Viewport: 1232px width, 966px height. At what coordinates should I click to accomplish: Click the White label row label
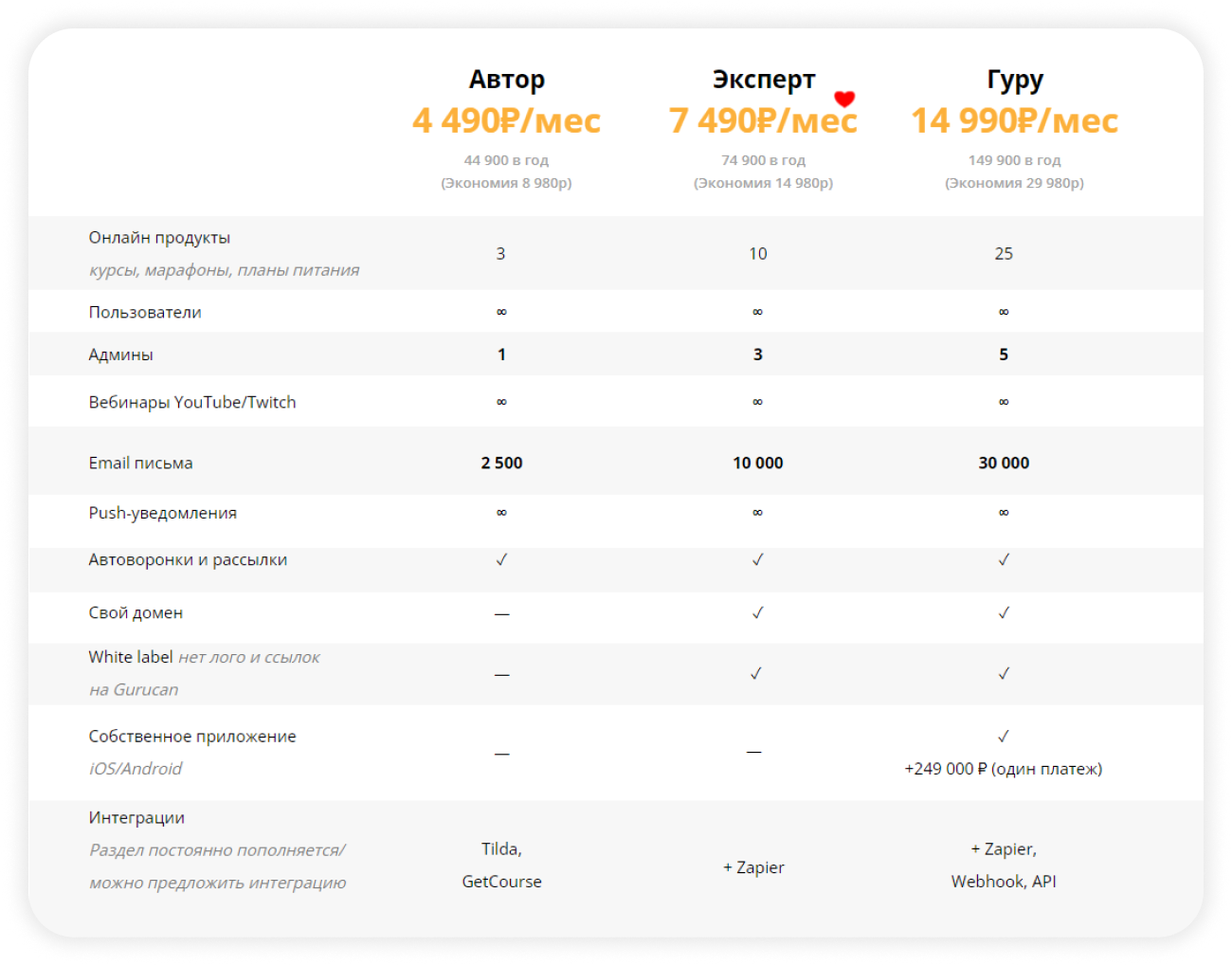click(131, 657)
